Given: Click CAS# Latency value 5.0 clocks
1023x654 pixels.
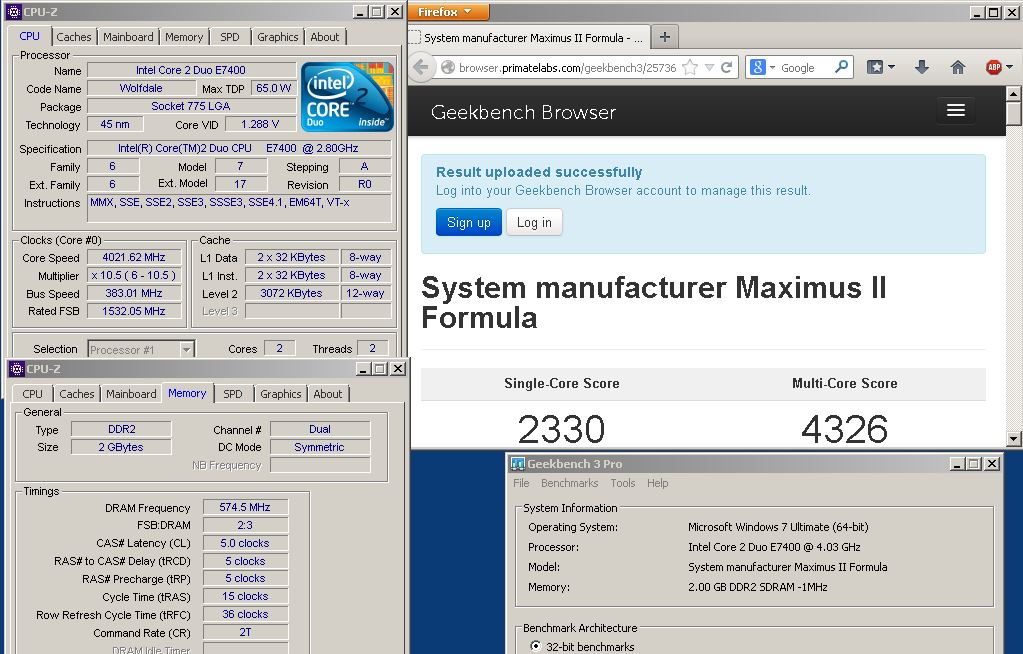Looking at the screenshot, I should pos(245,543).
